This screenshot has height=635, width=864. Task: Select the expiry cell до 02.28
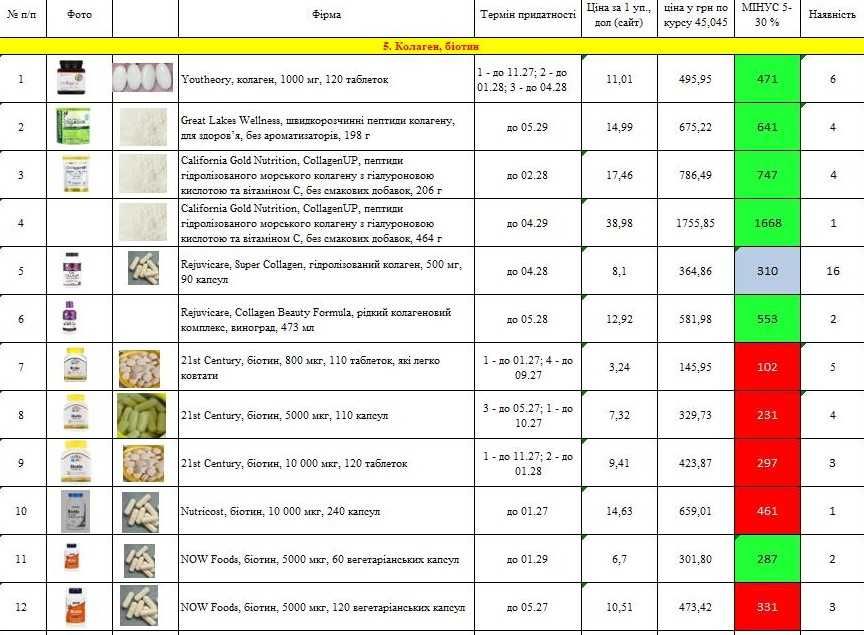(528, 175)
